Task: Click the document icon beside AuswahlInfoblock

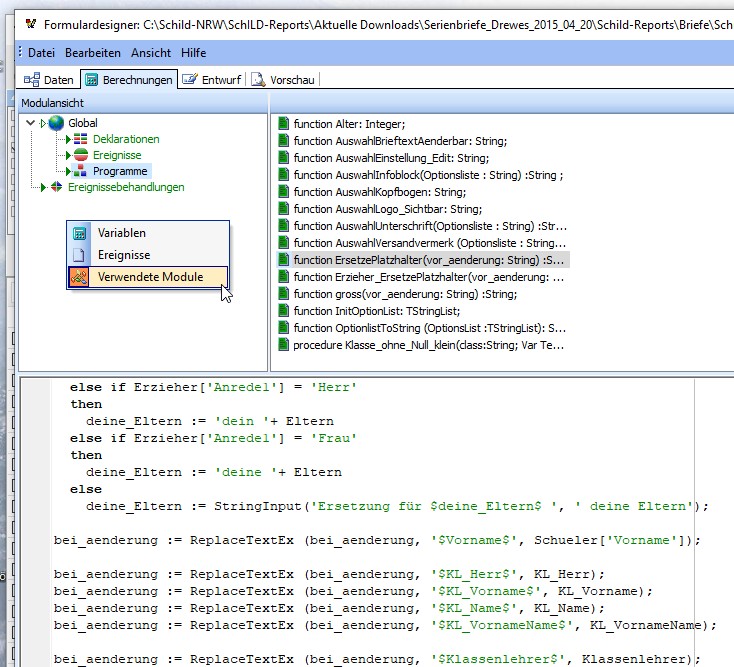Action: coord(283,175)
